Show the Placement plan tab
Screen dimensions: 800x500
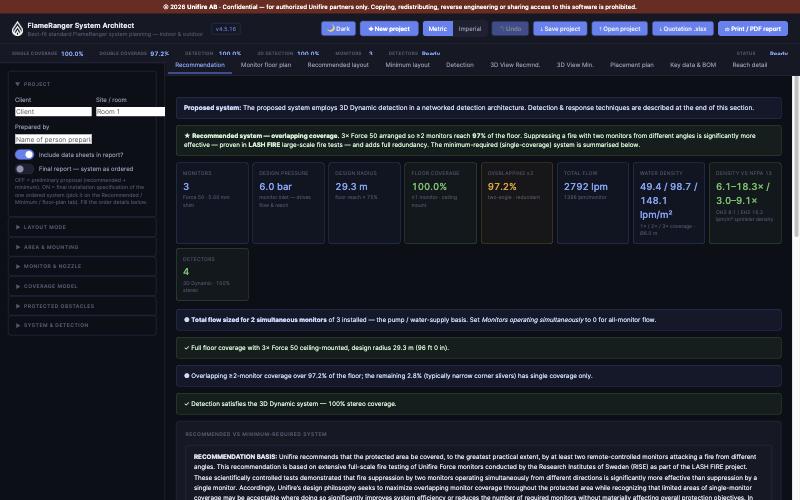632,65
